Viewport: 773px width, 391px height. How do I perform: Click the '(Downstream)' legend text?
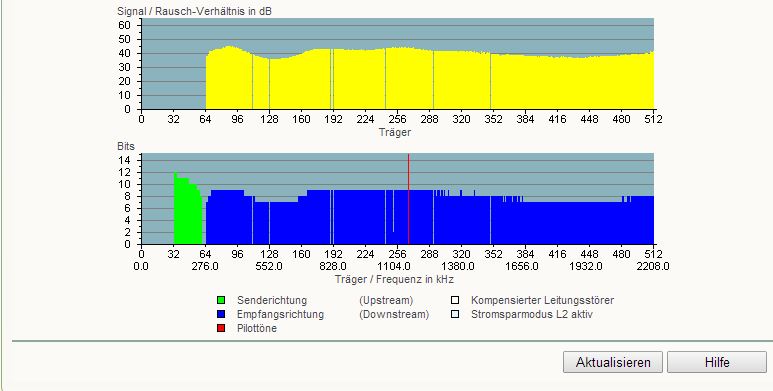394,314
